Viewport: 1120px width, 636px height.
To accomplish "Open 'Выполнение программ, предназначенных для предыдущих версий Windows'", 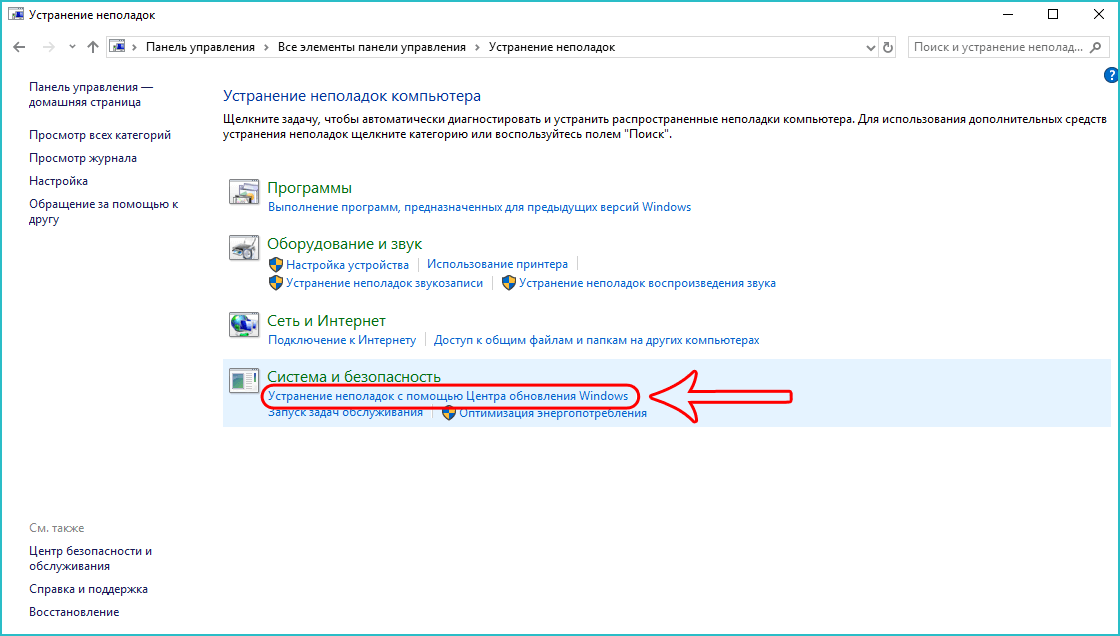I will (x=479, y=207).
